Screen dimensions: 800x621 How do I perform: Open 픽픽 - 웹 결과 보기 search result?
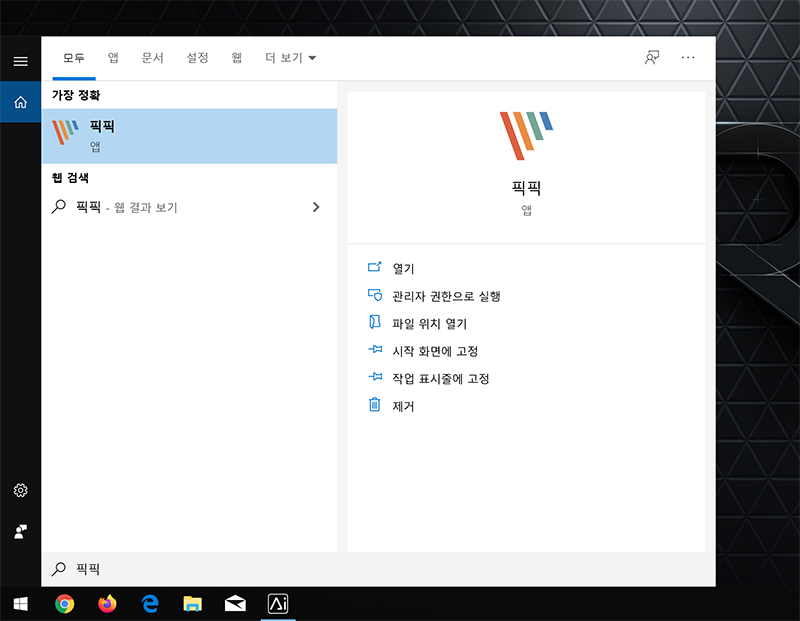[x=189, y=207]
